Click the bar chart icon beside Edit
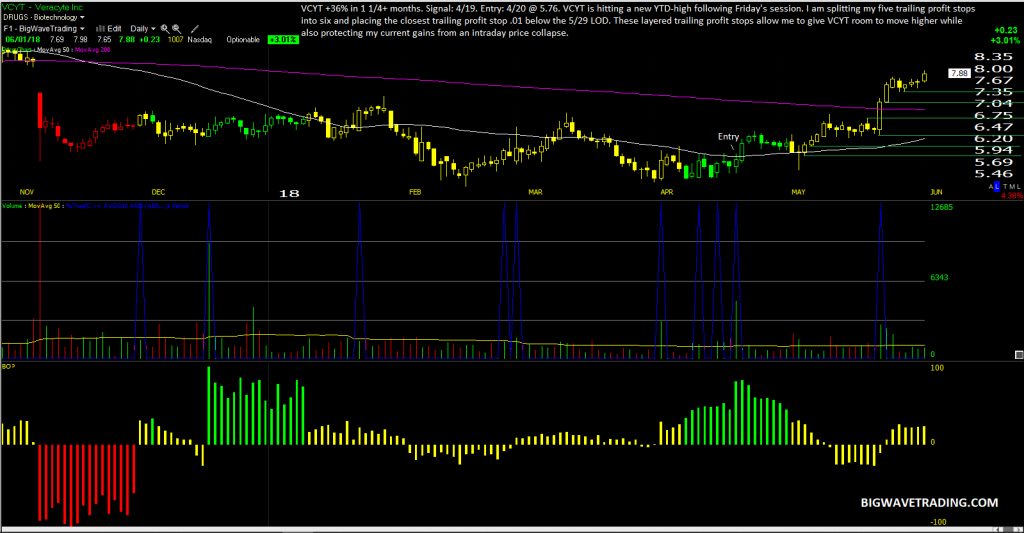 pyautogui.click(x=101, y=29)
